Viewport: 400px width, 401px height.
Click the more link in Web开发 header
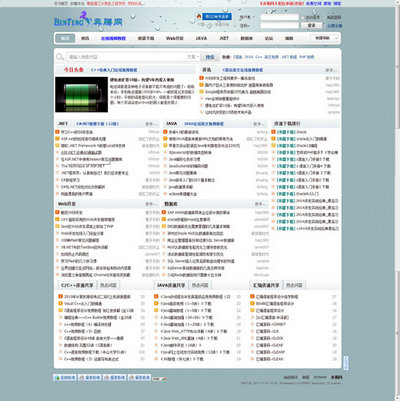pos(151,204)
